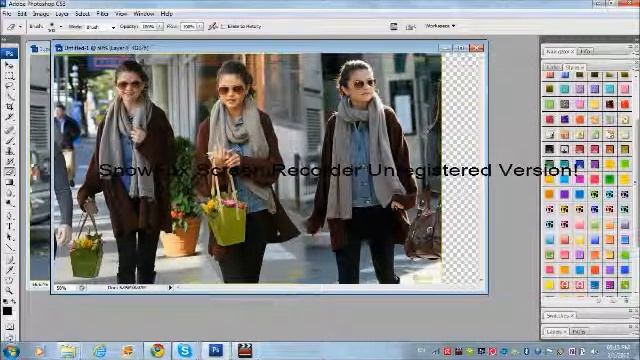The height and width of the screenshot is (360, 640).
Task: Select the Dodge tool
Action: (9, 203)
